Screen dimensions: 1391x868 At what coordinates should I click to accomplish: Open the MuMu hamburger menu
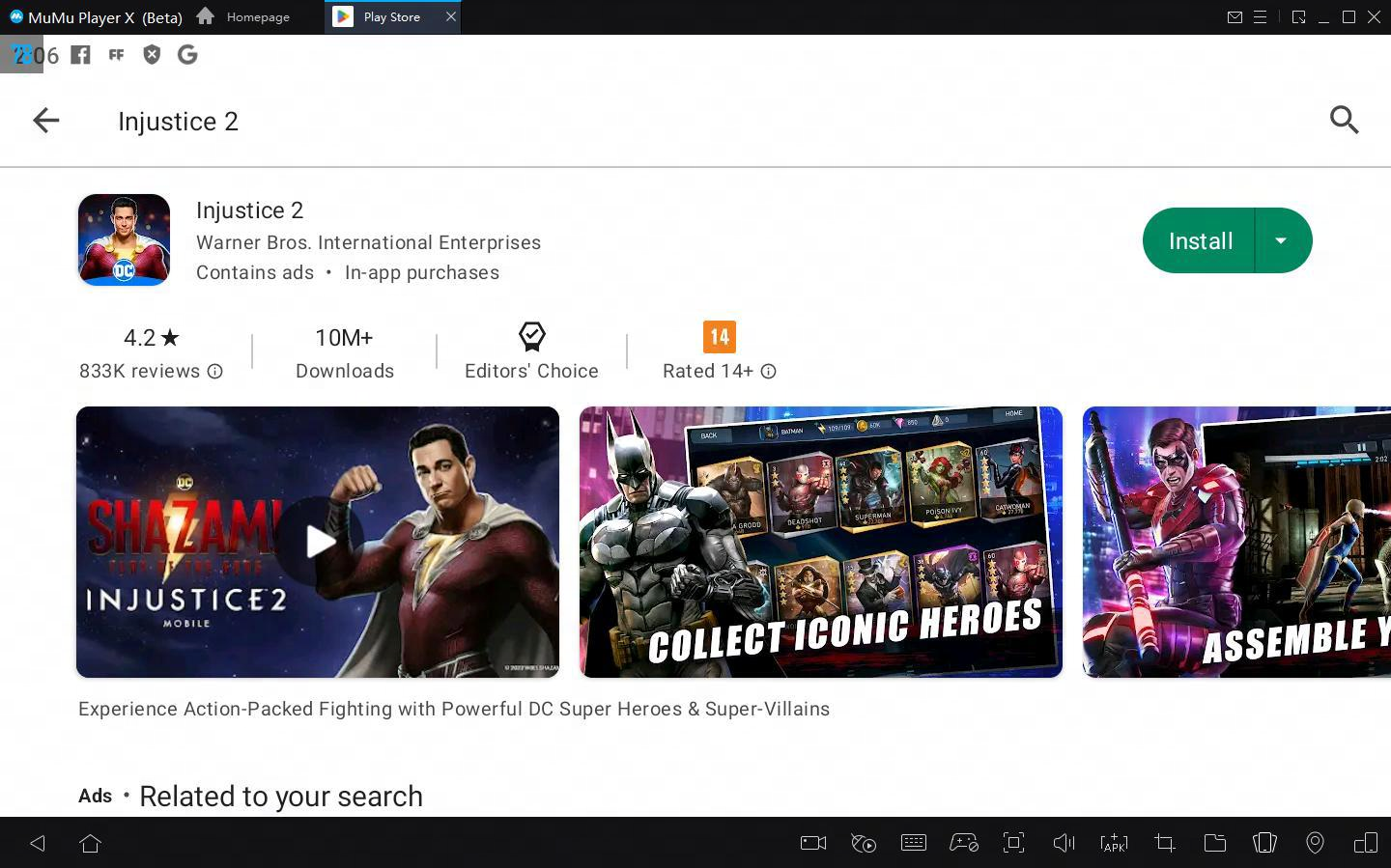[1260, 17]
